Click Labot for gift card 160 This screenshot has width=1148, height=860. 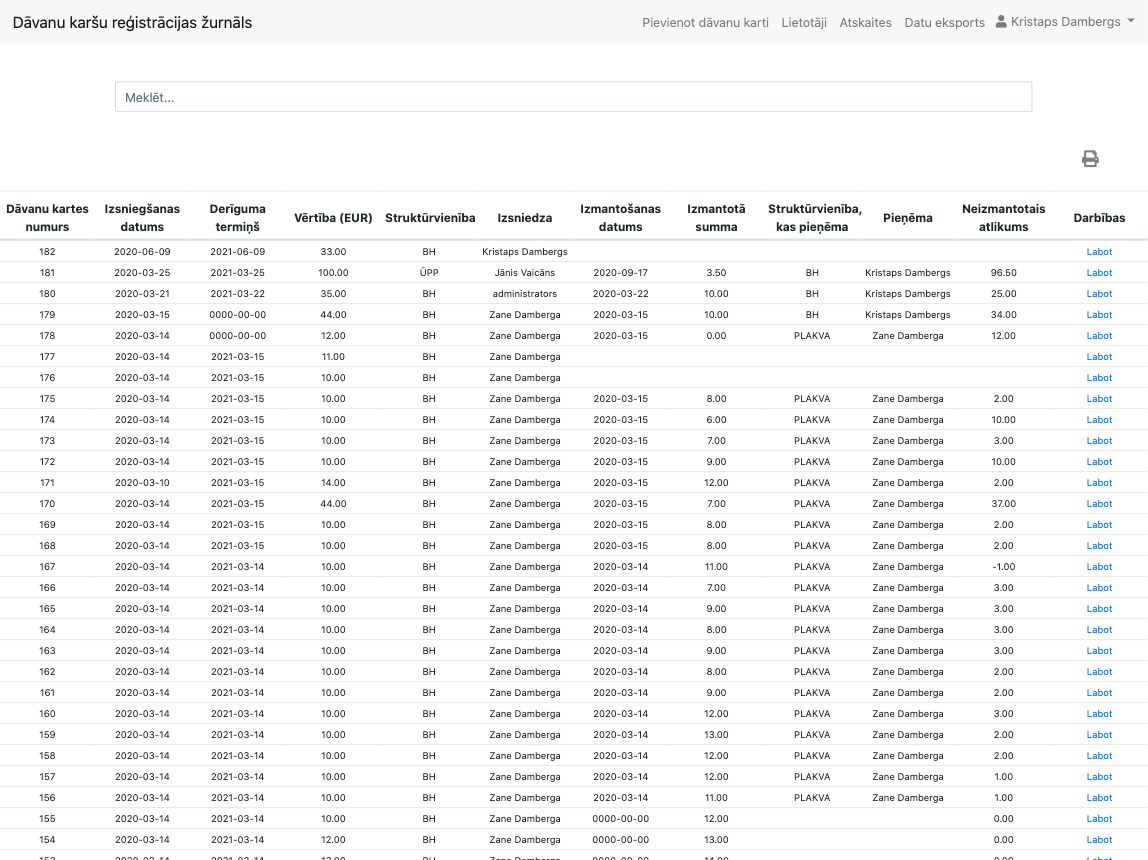click(1099, 714)
